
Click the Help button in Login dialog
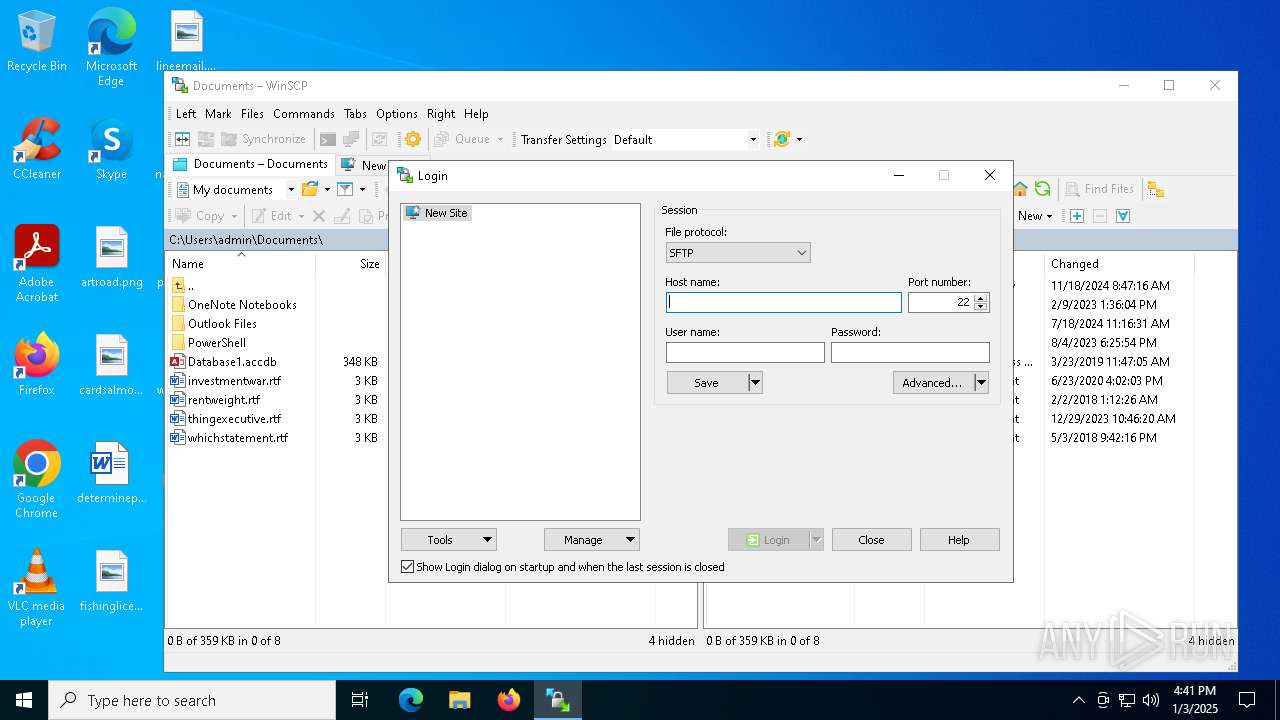coord(959,539)
